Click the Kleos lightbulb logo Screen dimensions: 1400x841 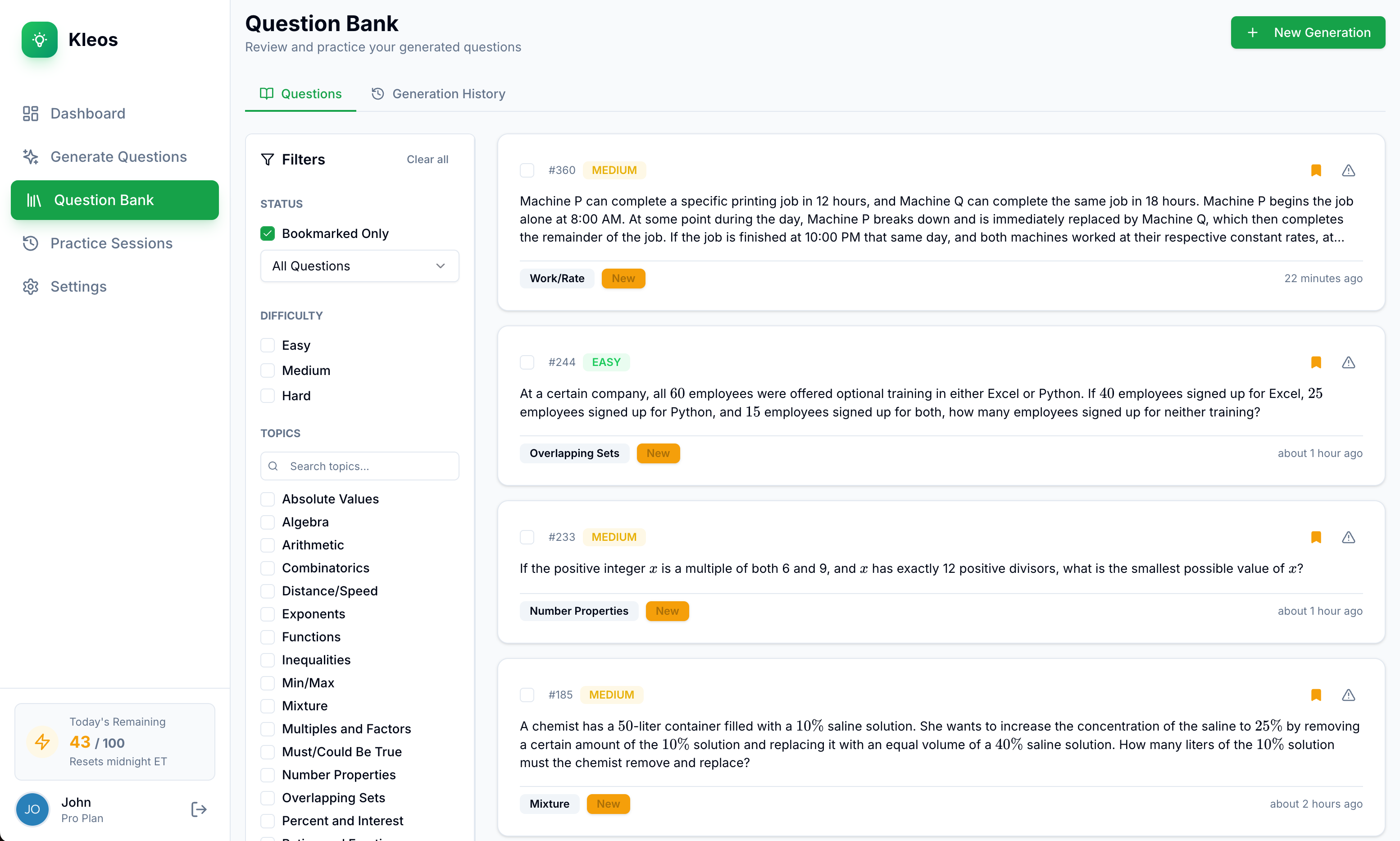pyautogui.click(x=39, y=40)
